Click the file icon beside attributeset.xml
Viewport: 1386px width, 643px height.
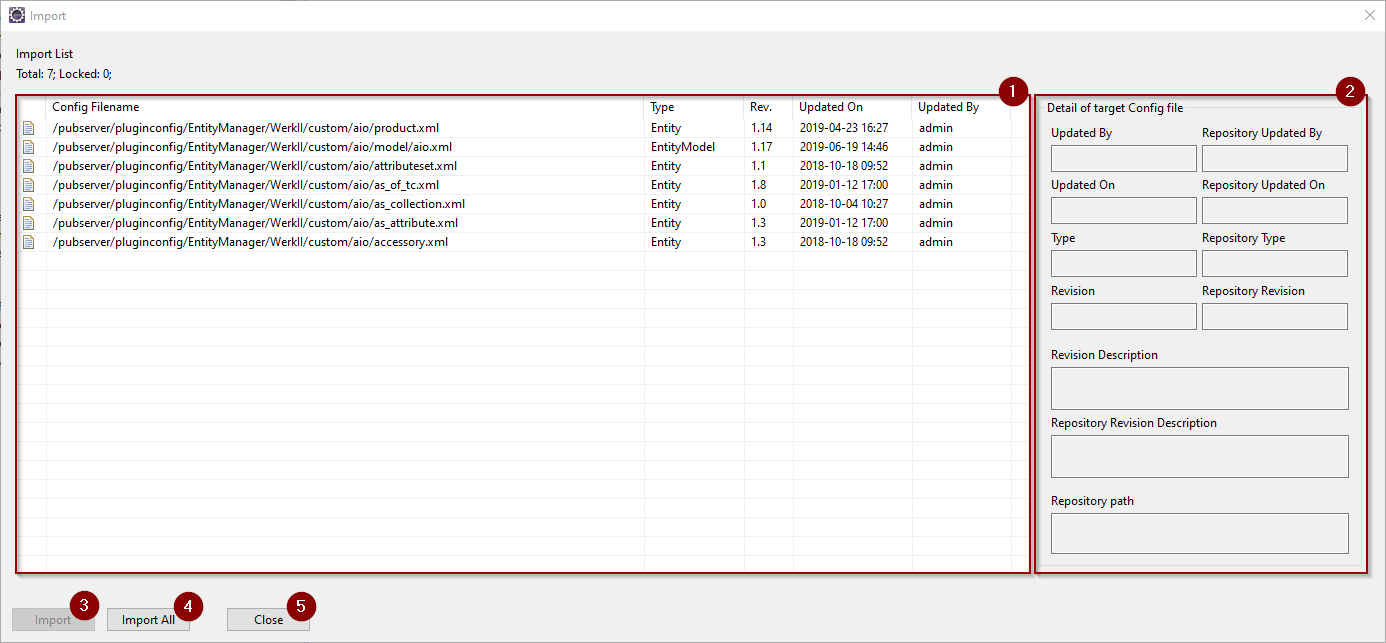point(29,166)
